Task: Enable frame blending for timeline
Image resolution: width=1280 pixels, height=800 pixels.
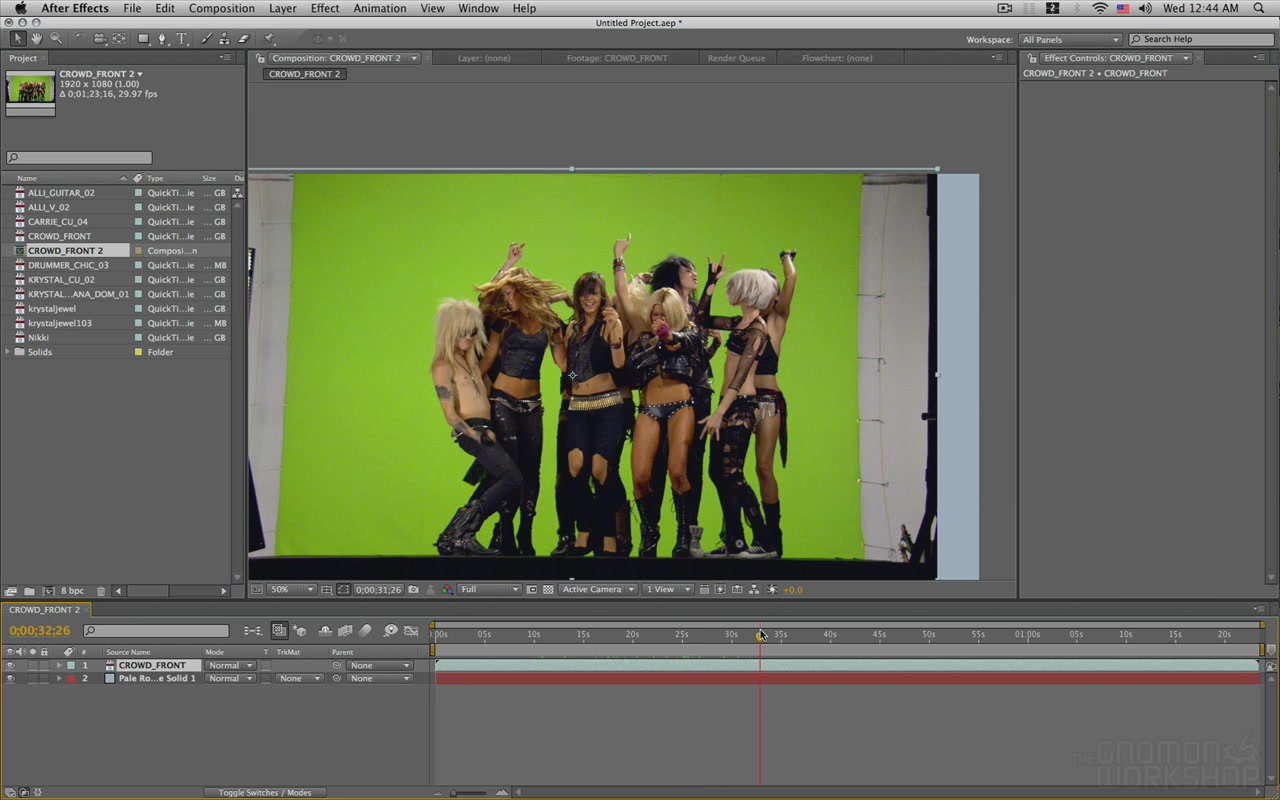Action: tap(345, 631)
